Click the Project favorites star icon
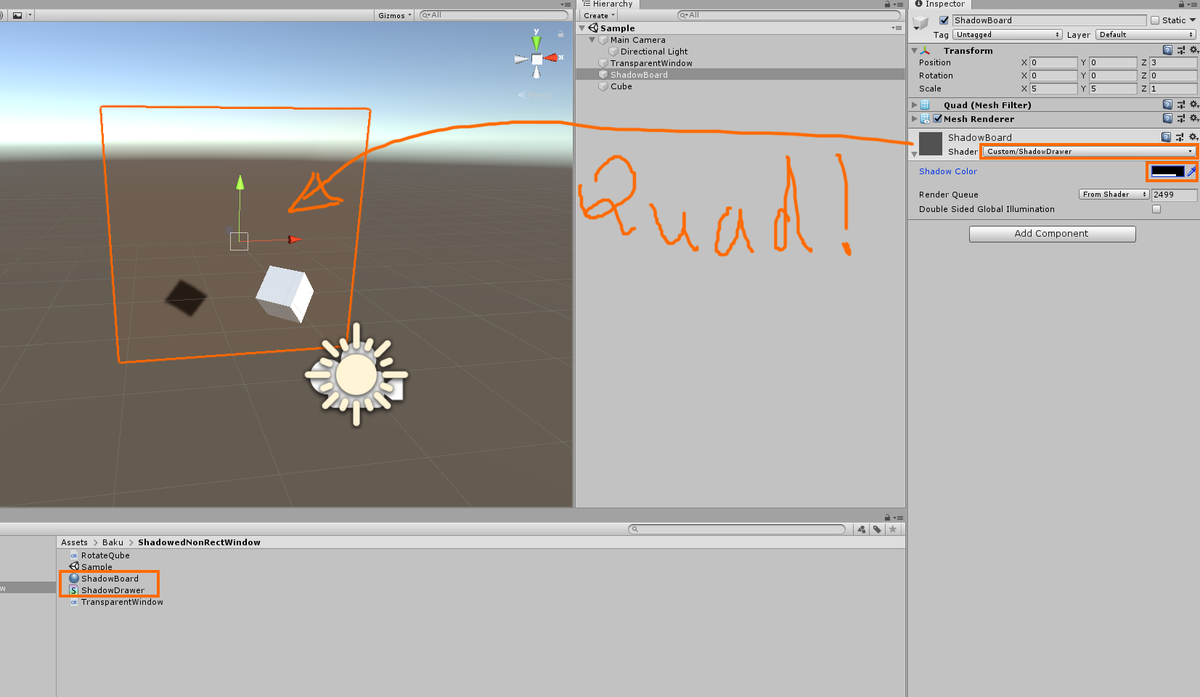1200x697 pixels. 893,529
